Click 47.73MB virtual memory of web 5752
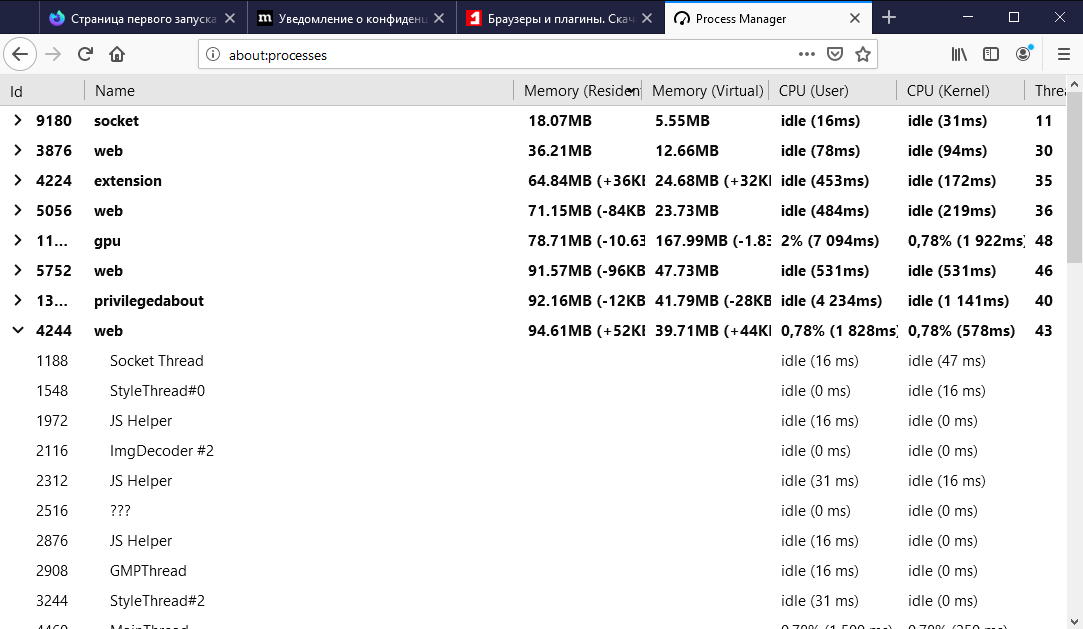 tap(687, 271)
